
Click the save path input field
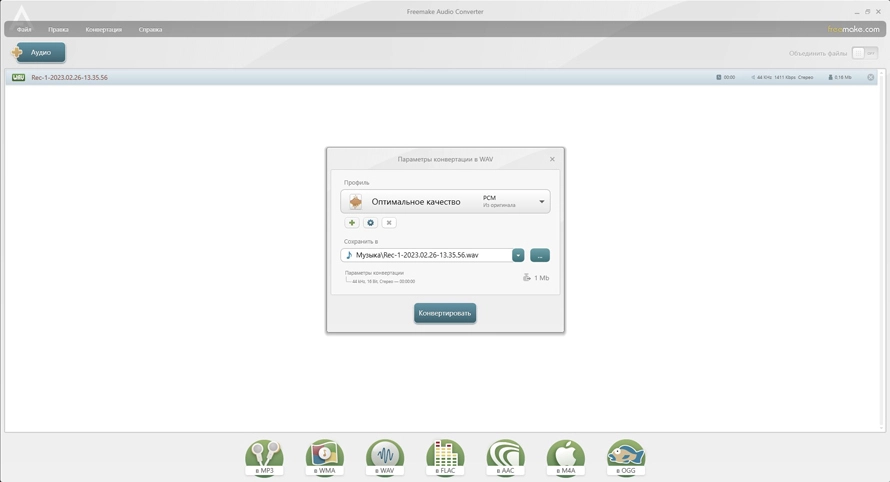pos(427,255)
